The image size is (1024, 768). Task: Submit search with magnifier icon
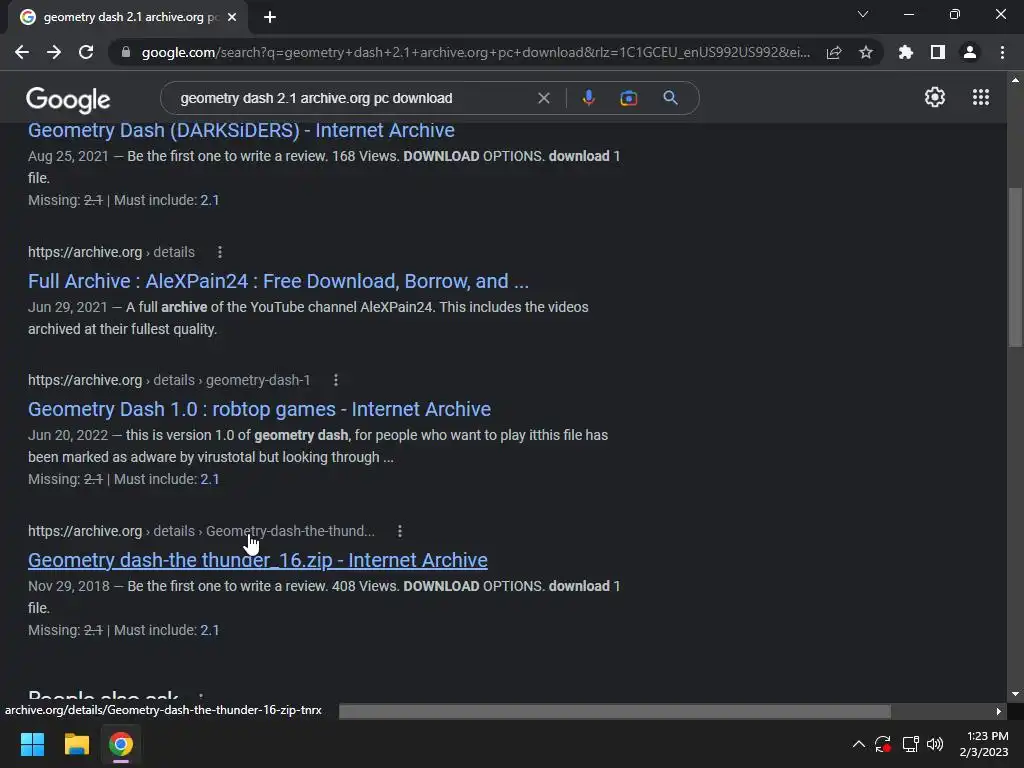(x=670, y=98)
